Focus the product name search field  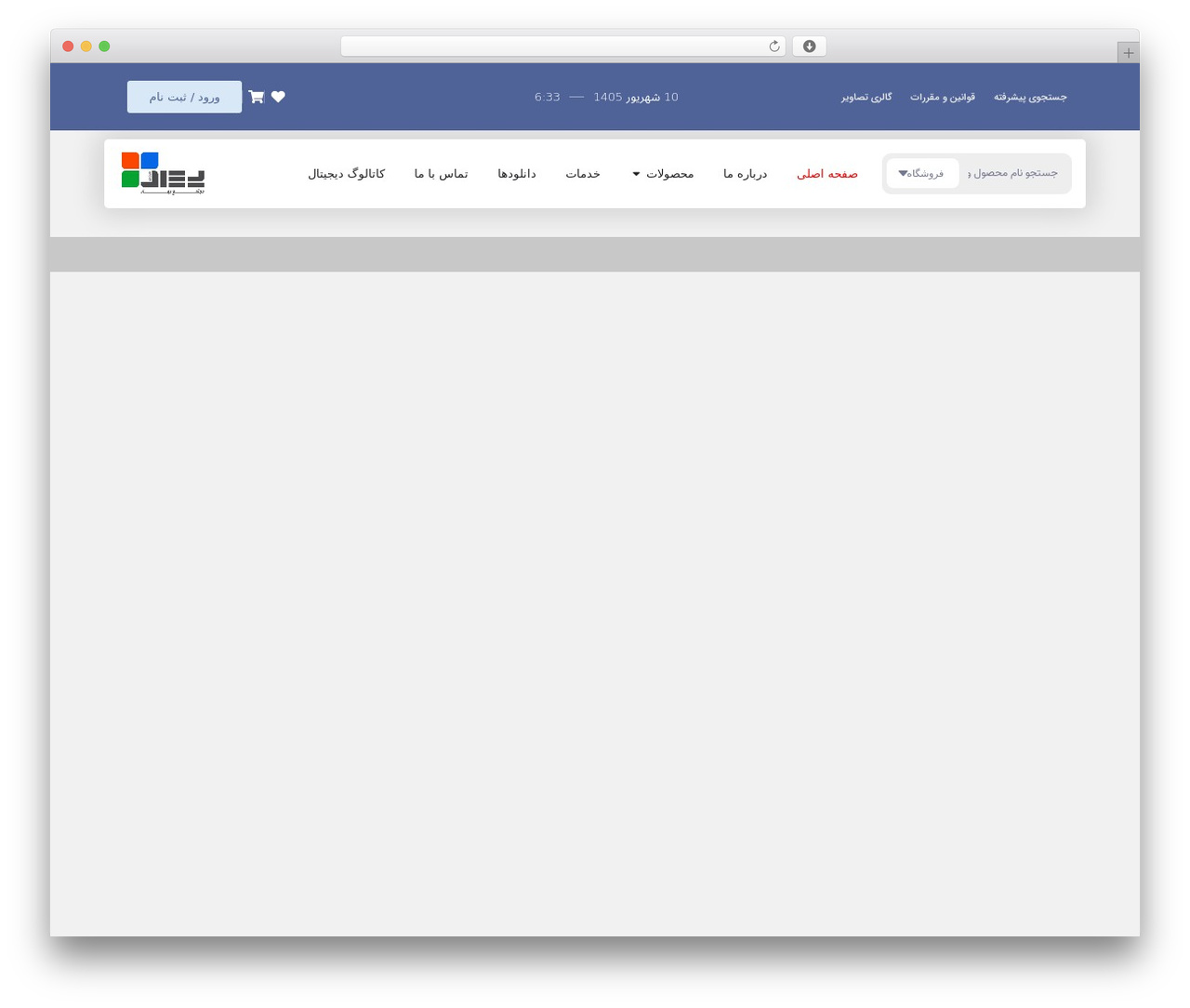pyautogui.click(x=1015, y=174)
